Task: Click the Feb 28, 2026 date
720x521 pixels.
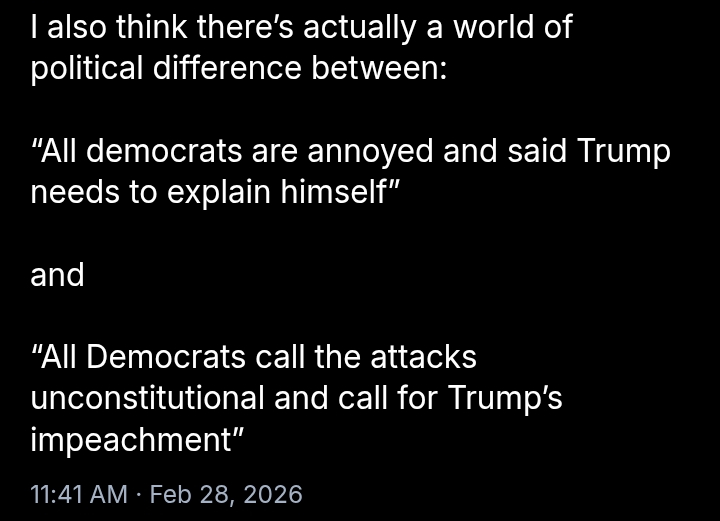Action: point(225,494)
